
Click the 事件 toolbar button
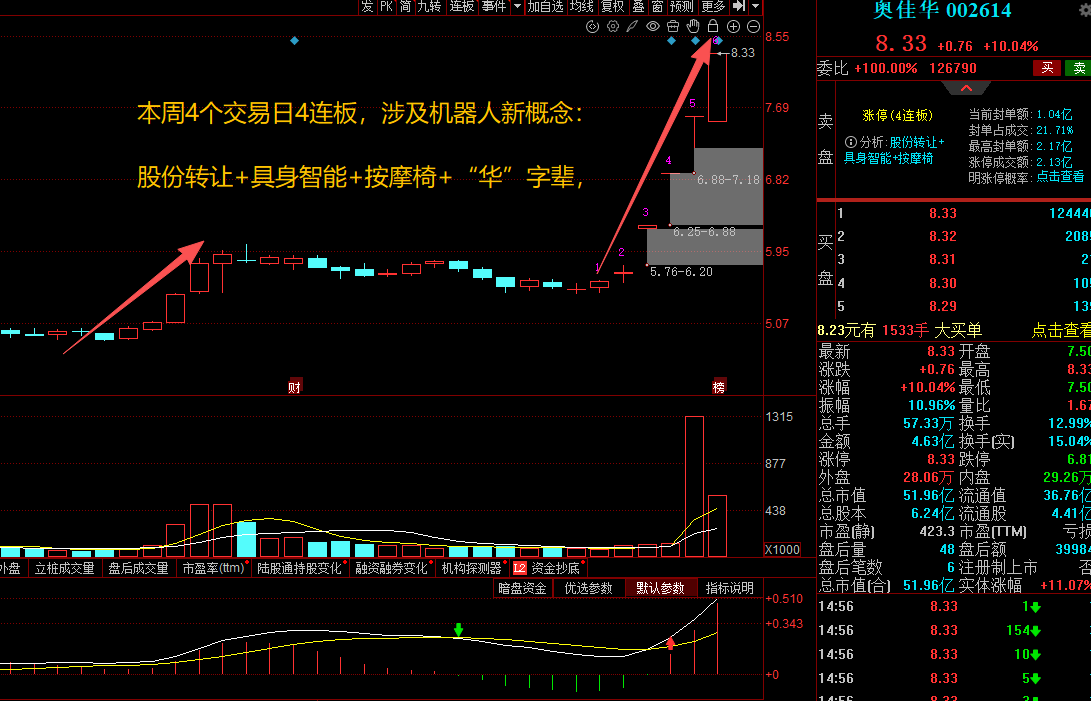coord(494,6)
